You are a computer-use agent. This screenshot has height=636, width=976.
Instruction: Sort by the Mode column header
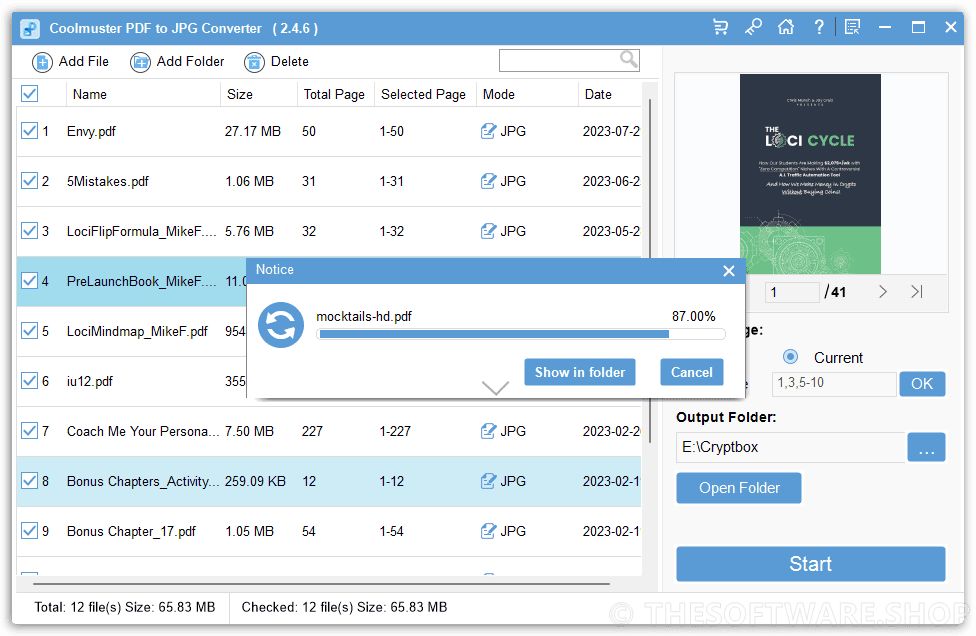pyautogui.click(x=527, y=94)
